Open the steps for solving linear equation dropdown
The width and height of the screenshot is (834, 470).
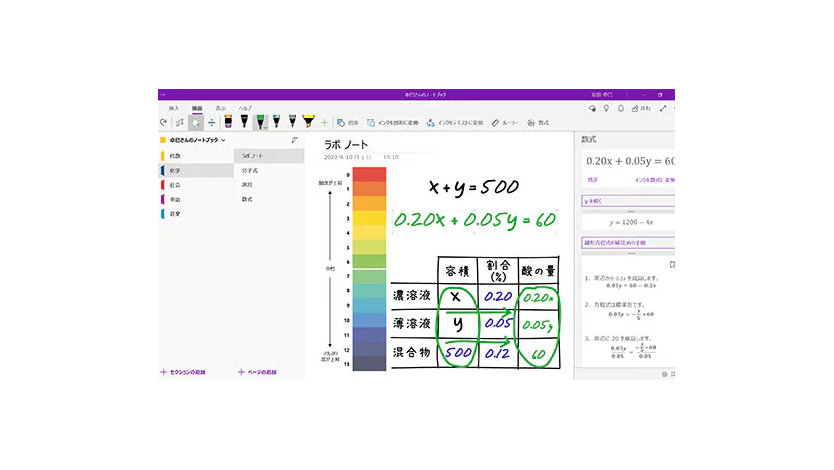pos(628,242)
